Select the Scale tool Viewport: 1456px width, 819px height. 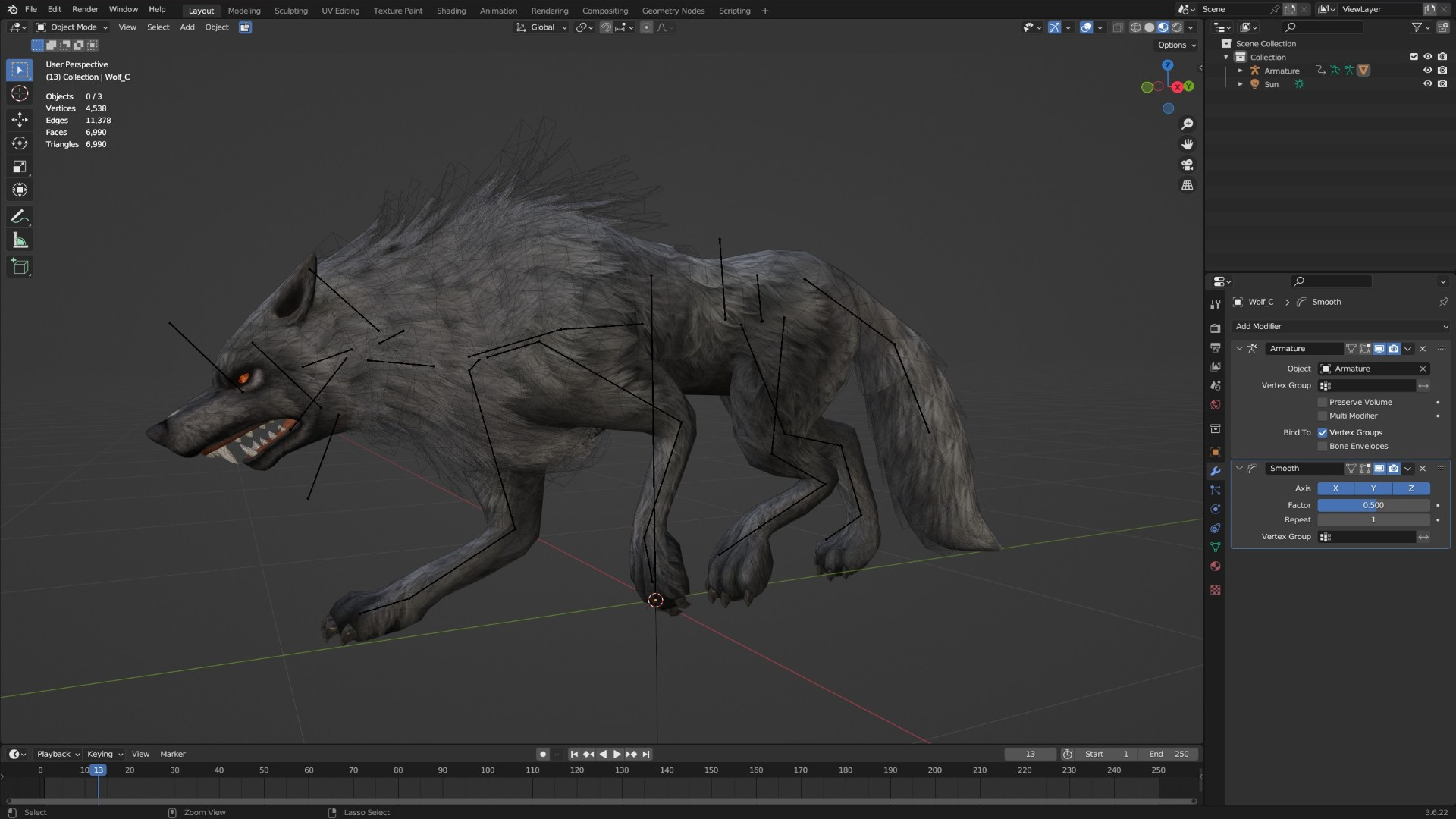pyautogui.click(x=20, y=167)
